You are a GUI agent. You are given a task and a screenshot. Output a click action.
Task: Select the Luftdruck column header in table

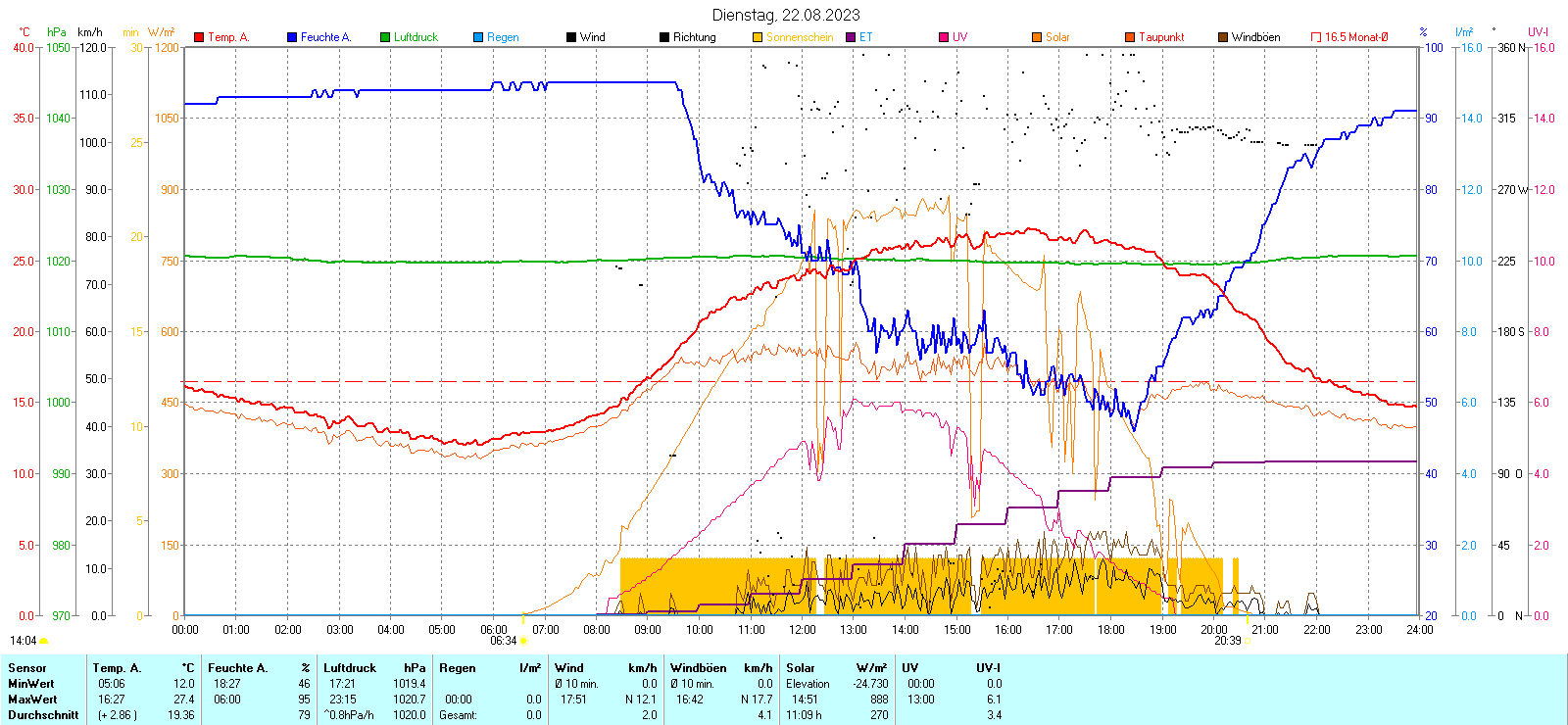coord(350,668)
